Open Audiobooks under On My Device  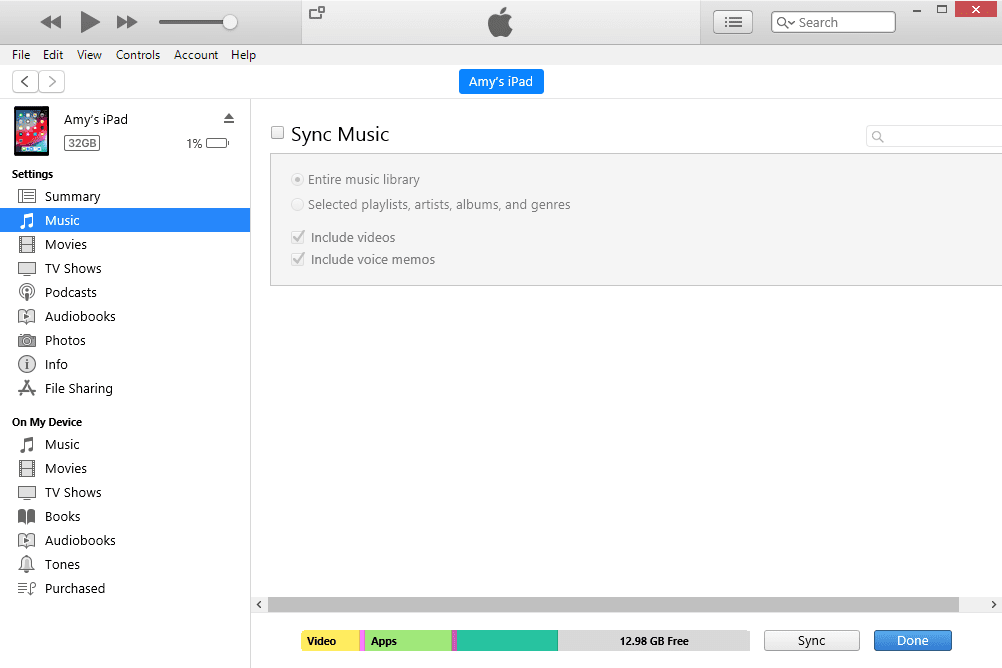pos(125,540)
